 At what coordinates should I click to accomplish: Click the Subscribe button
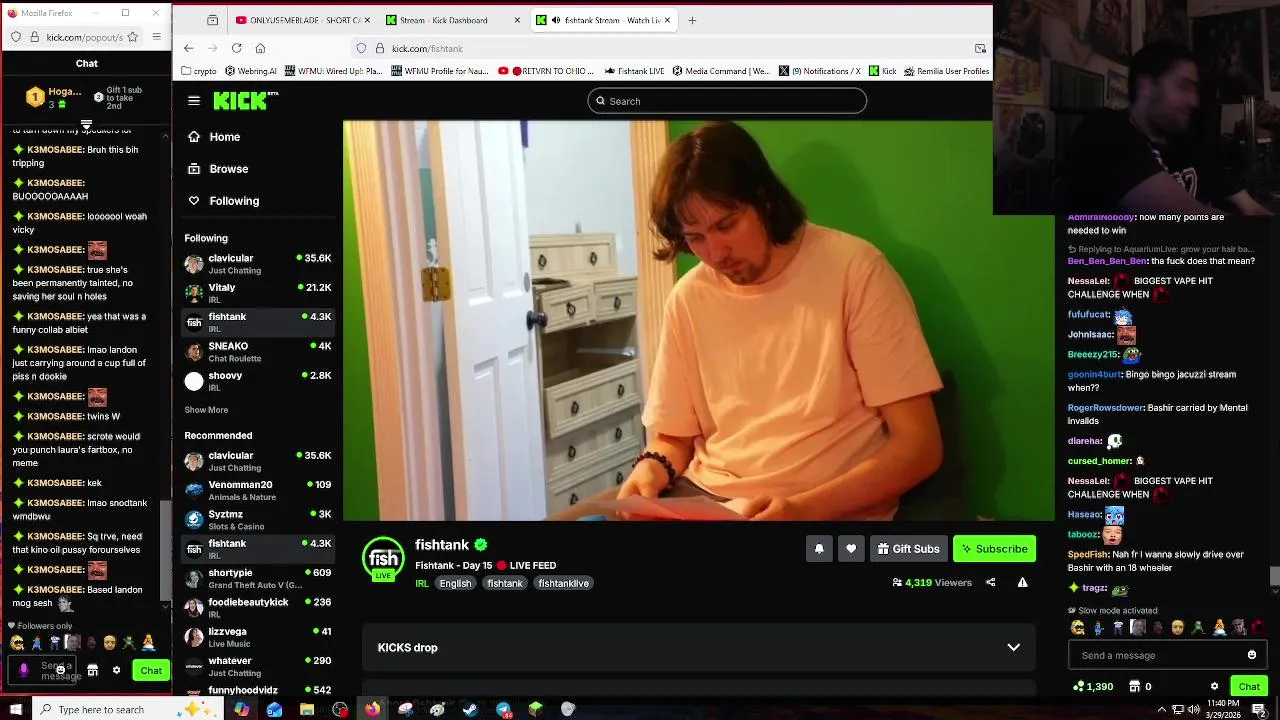pyautogui.click(x=995, y=548)
